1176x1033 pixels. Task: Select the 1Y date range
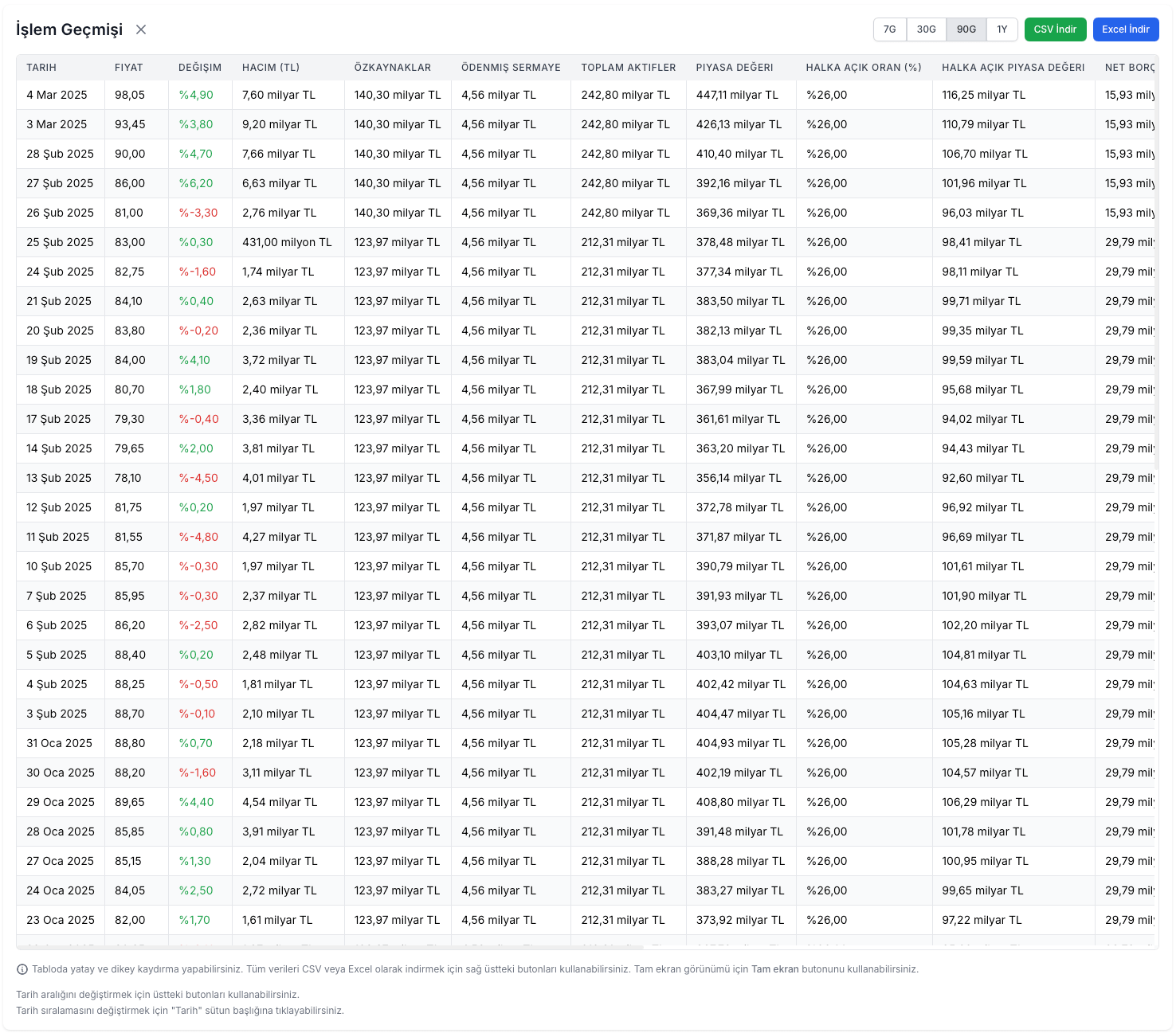1002,29
